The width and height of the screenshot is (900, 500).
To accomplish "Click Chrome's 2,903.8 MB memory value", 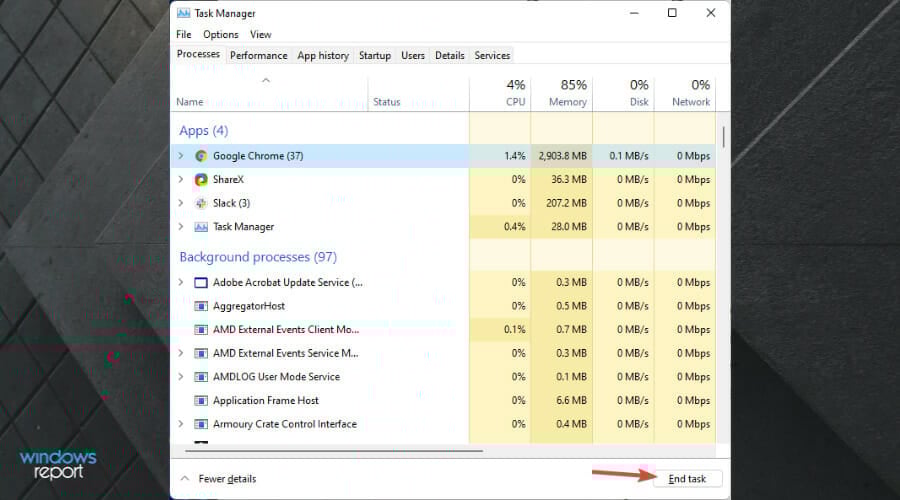I will click(562, 156).
